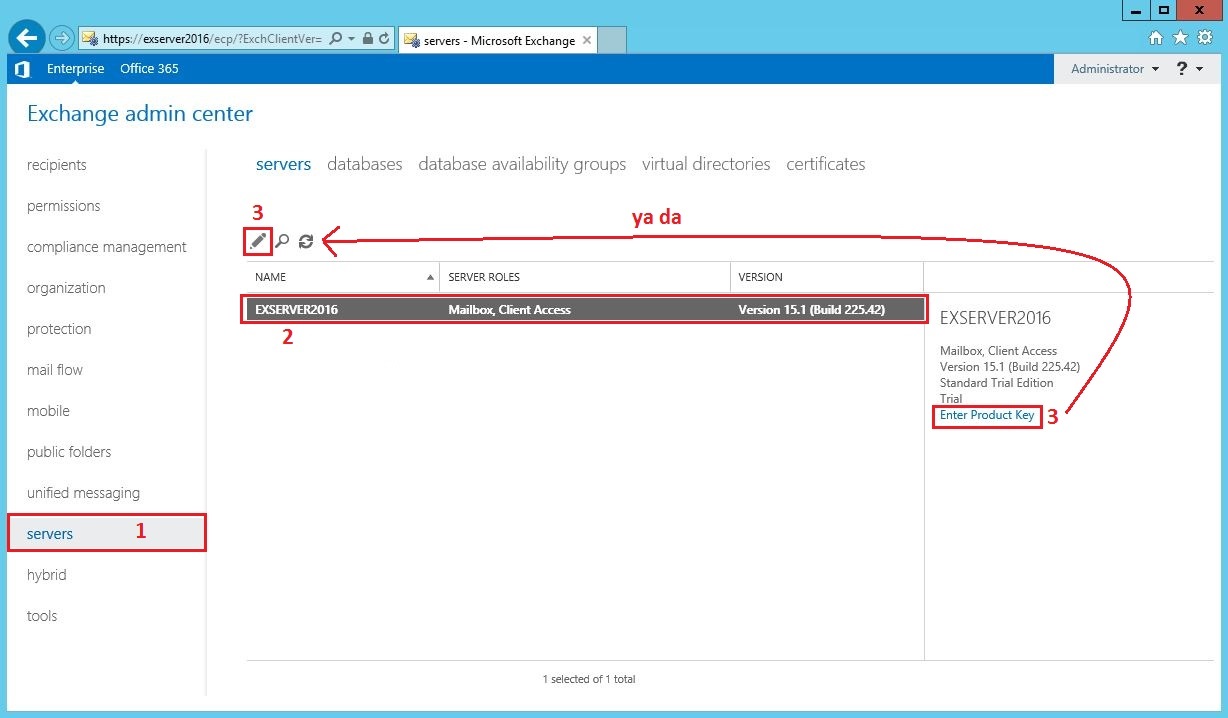Switch to the databases sub-tab

pos(365,164)
